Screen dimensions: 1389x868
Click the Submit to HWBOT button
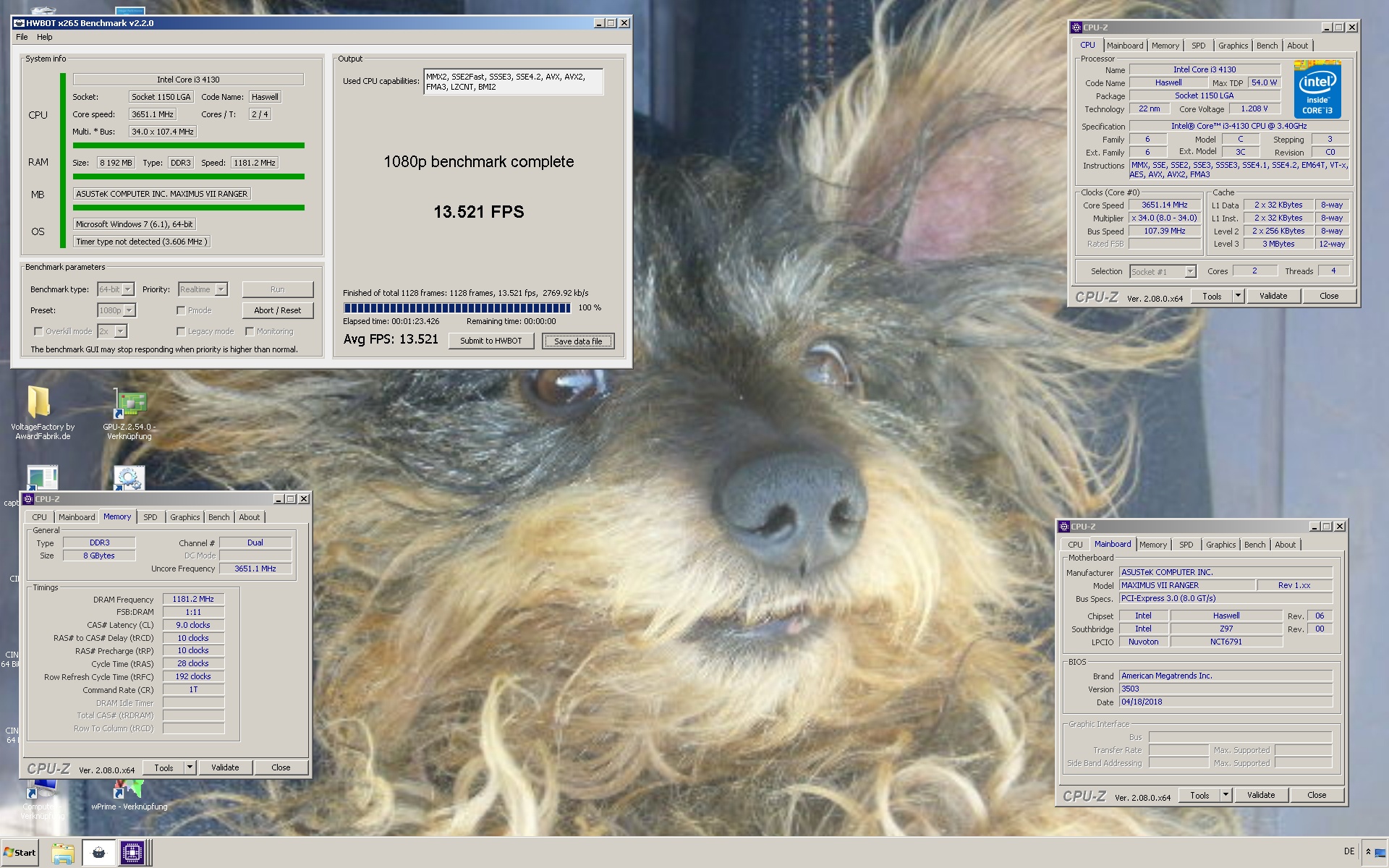(491, 341)
